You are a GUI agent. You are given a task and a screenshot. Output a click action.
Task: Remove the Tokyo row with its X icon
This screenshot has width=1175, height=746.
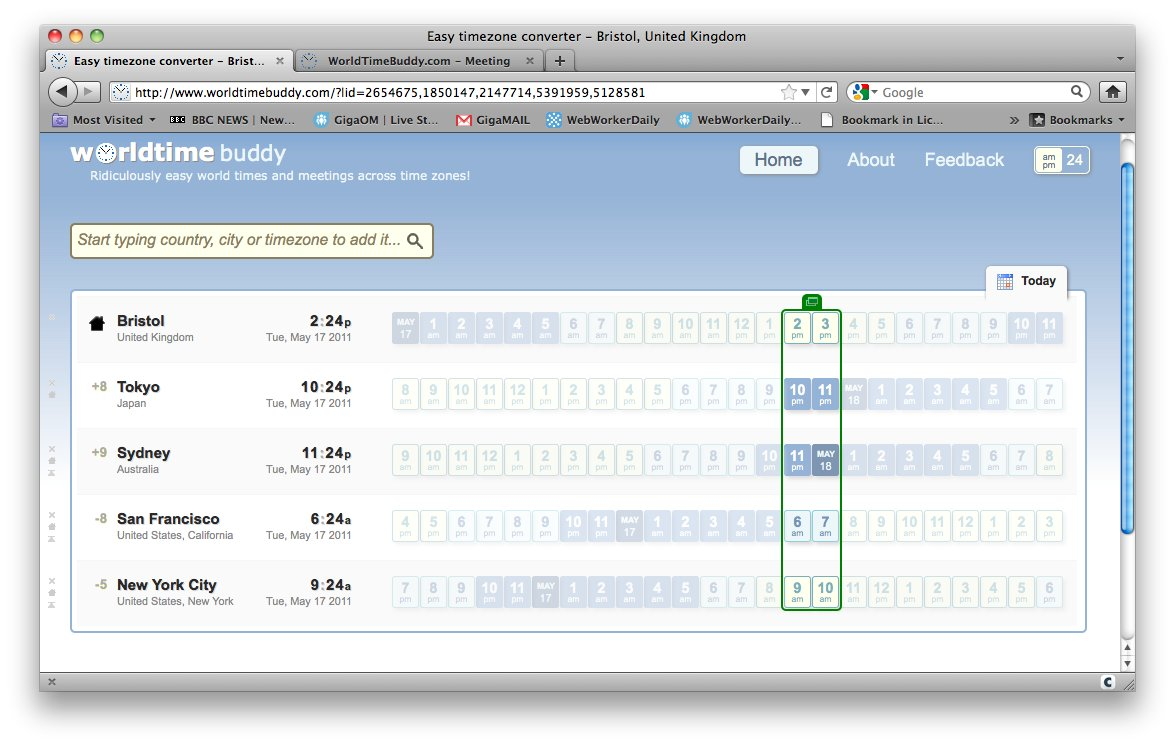pyautogui.click(x=52, y=383)
